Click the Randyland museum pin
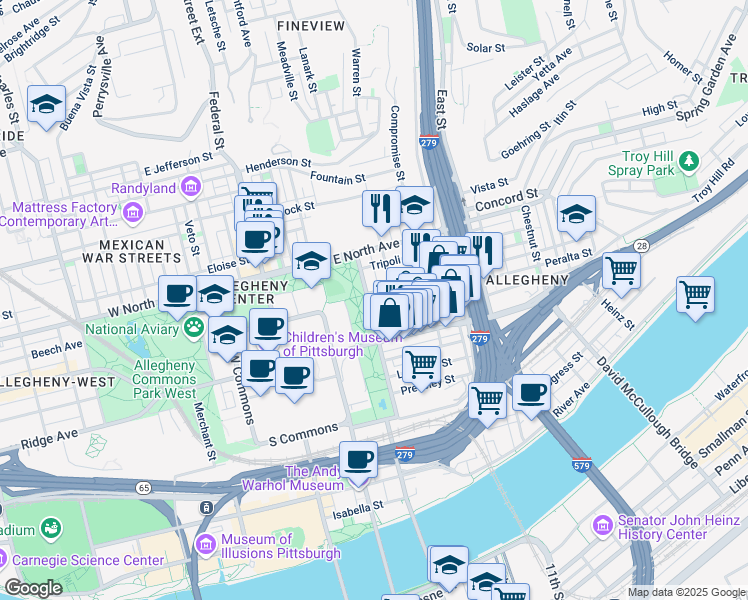This screenshot has width=748, height=600. (191, 187)
